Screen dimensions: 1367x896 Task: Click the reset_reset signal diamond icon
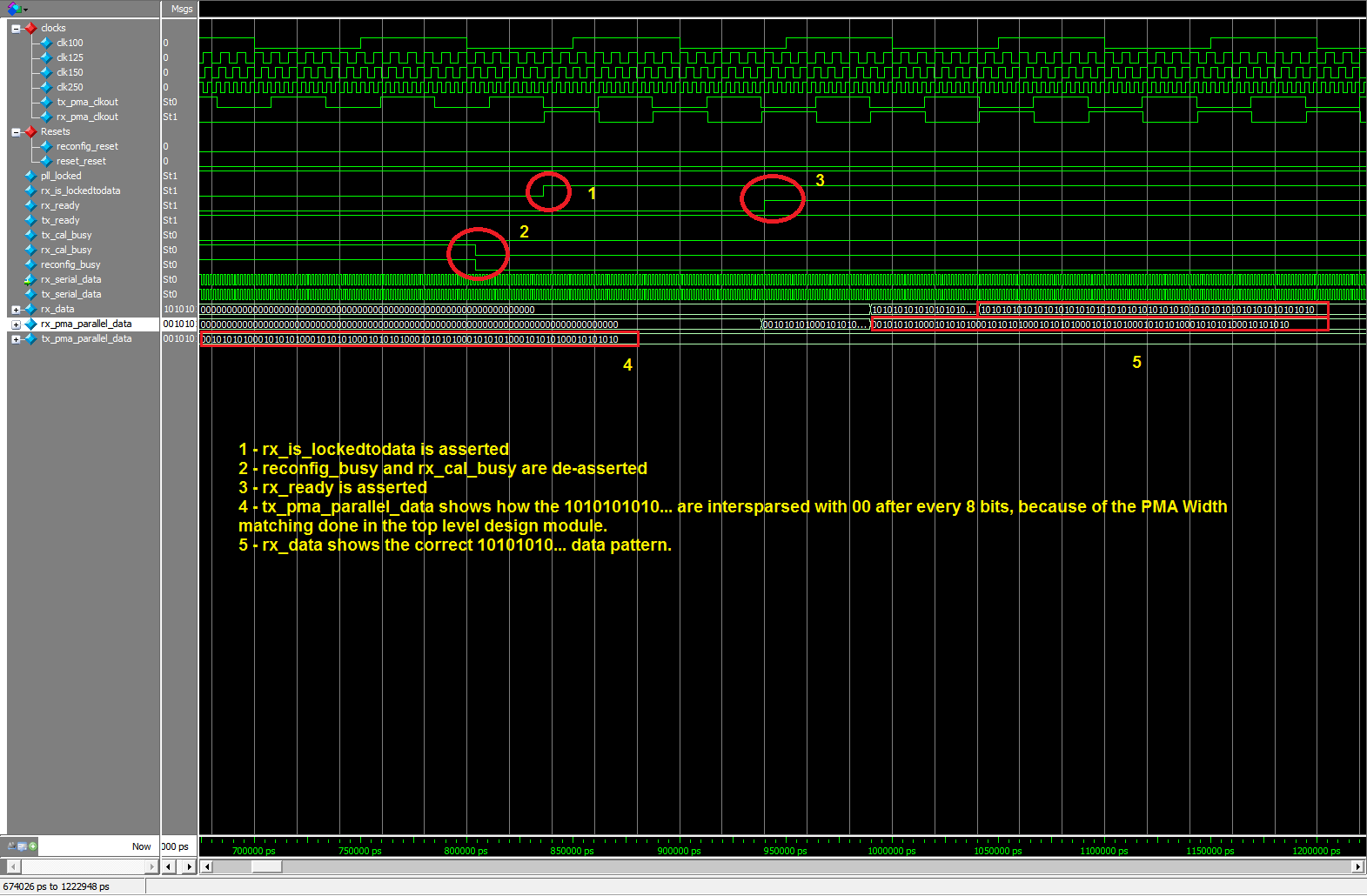(47, 161)
